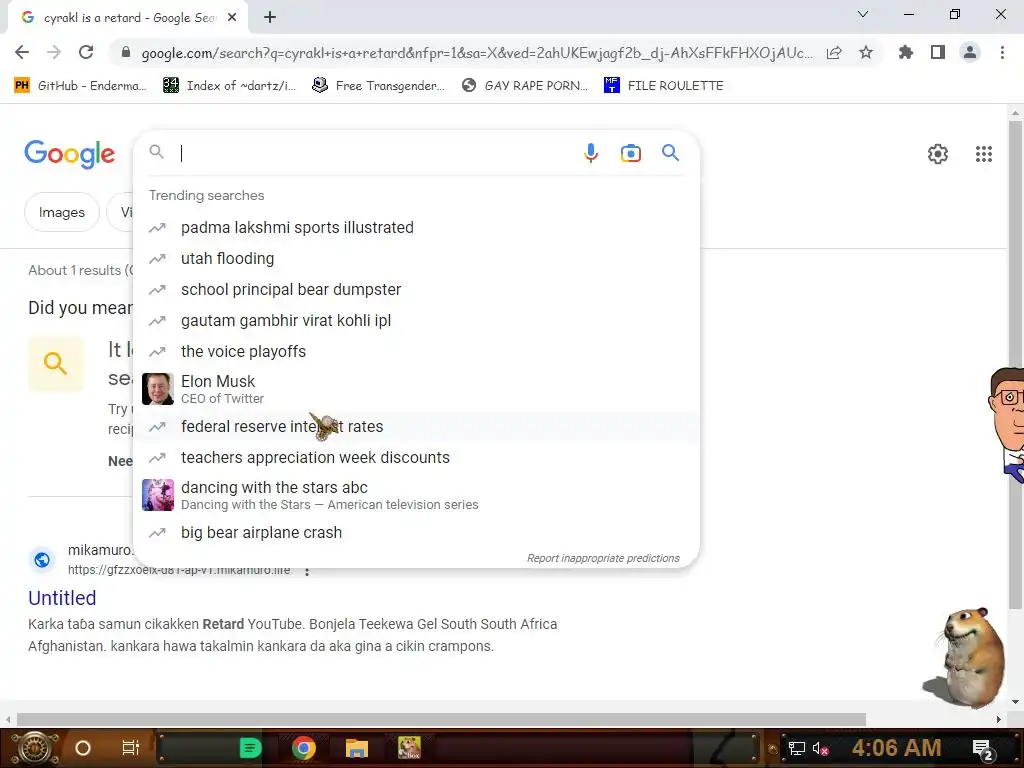Click the browser forward arrow

(x=54, y=52)
